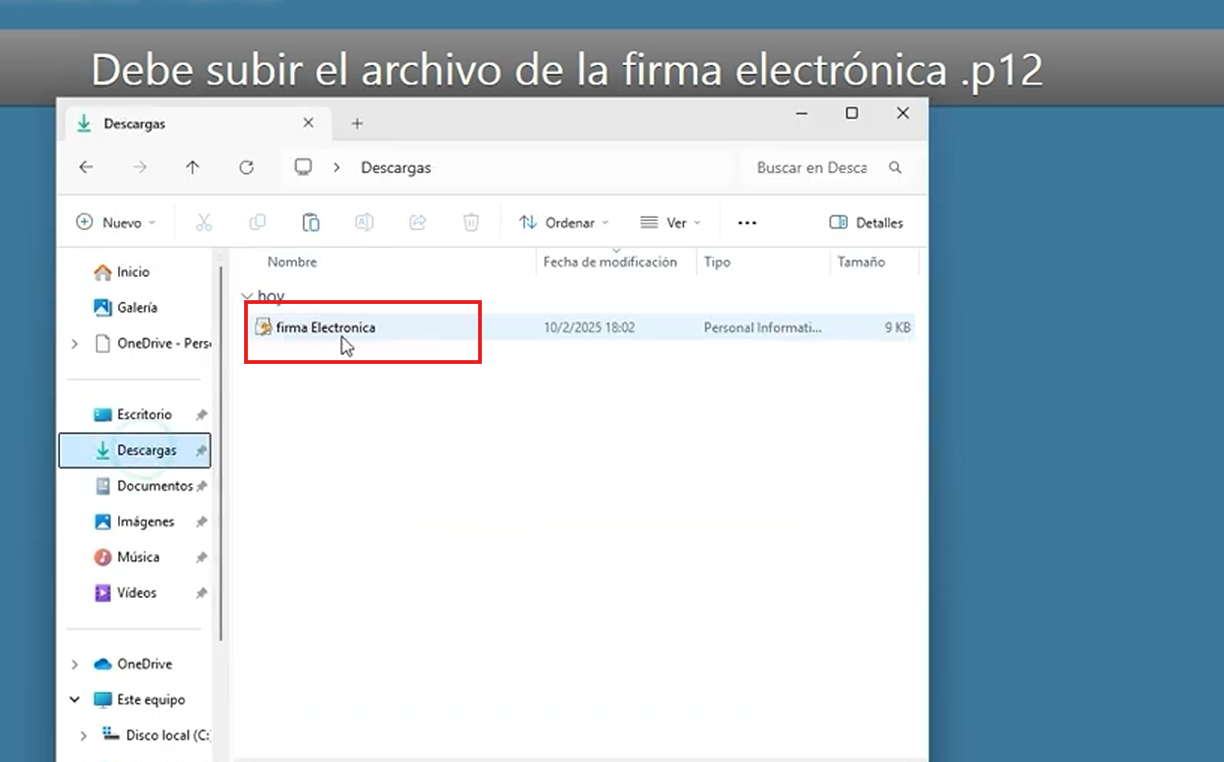Open the Ver view dropdown
Screen dimensions: 1224x762
coord(670,223)
